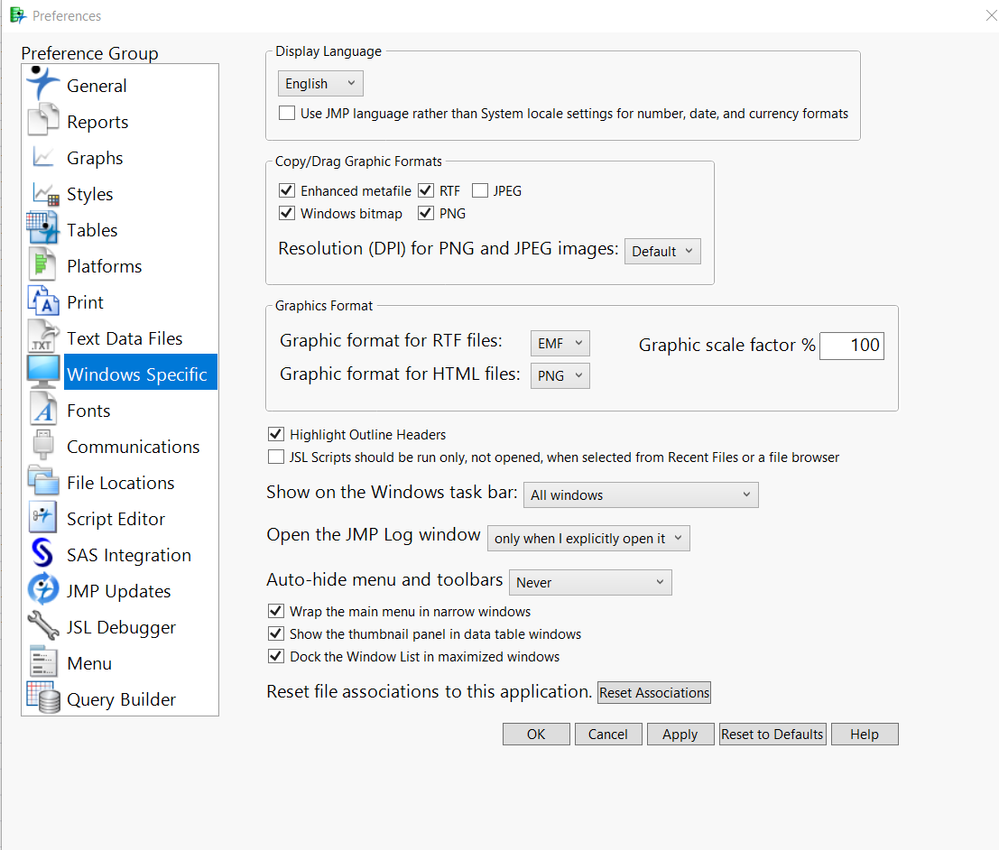Toggle Wrap the main menu checkbox
This screenshot has width=999, height=850.
tap(277, 611)
